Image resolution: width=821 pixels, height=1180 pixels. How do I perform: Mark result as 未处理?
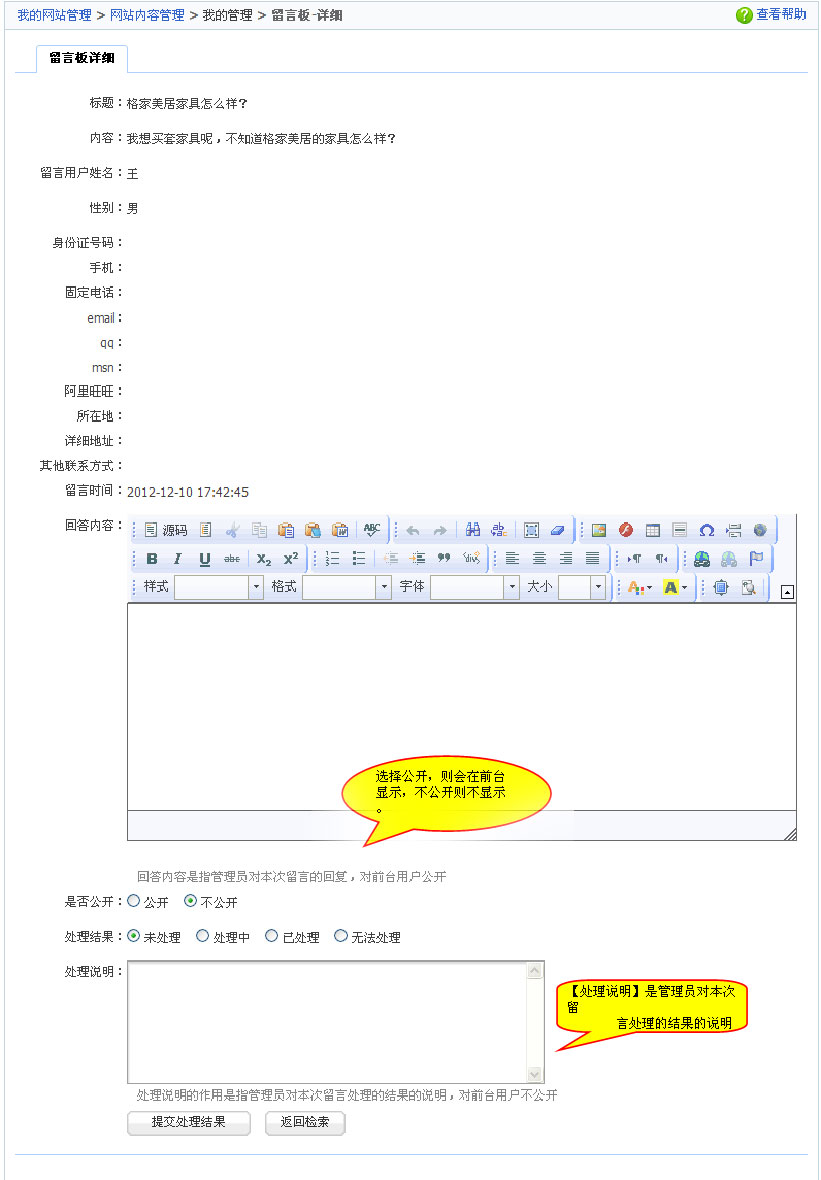pos(133,936)
